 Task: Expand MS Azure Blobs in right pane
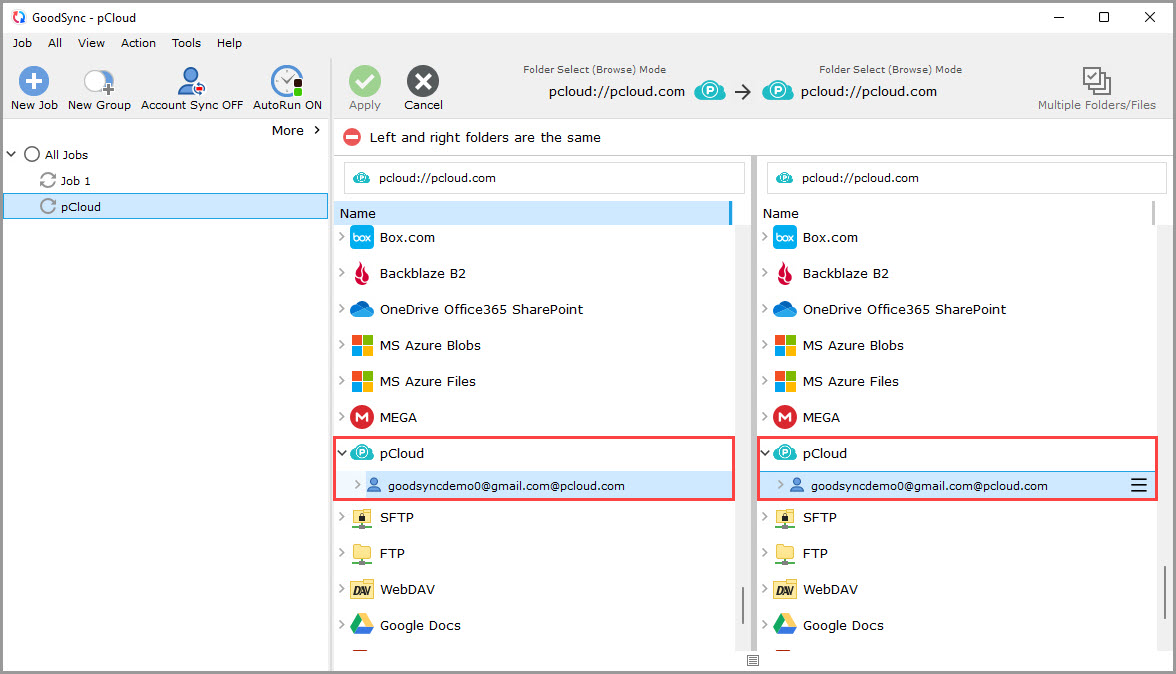pos(765,345)
